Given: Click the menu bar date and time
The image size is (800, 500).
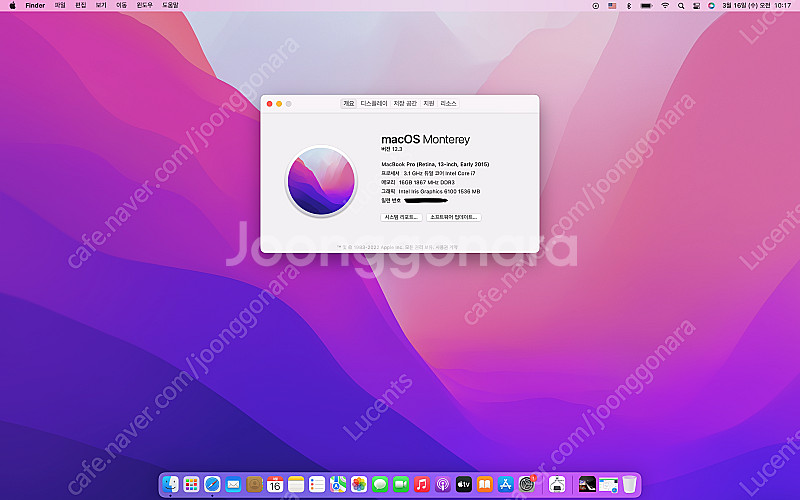Looking at the screenshot, I should 757,6.
